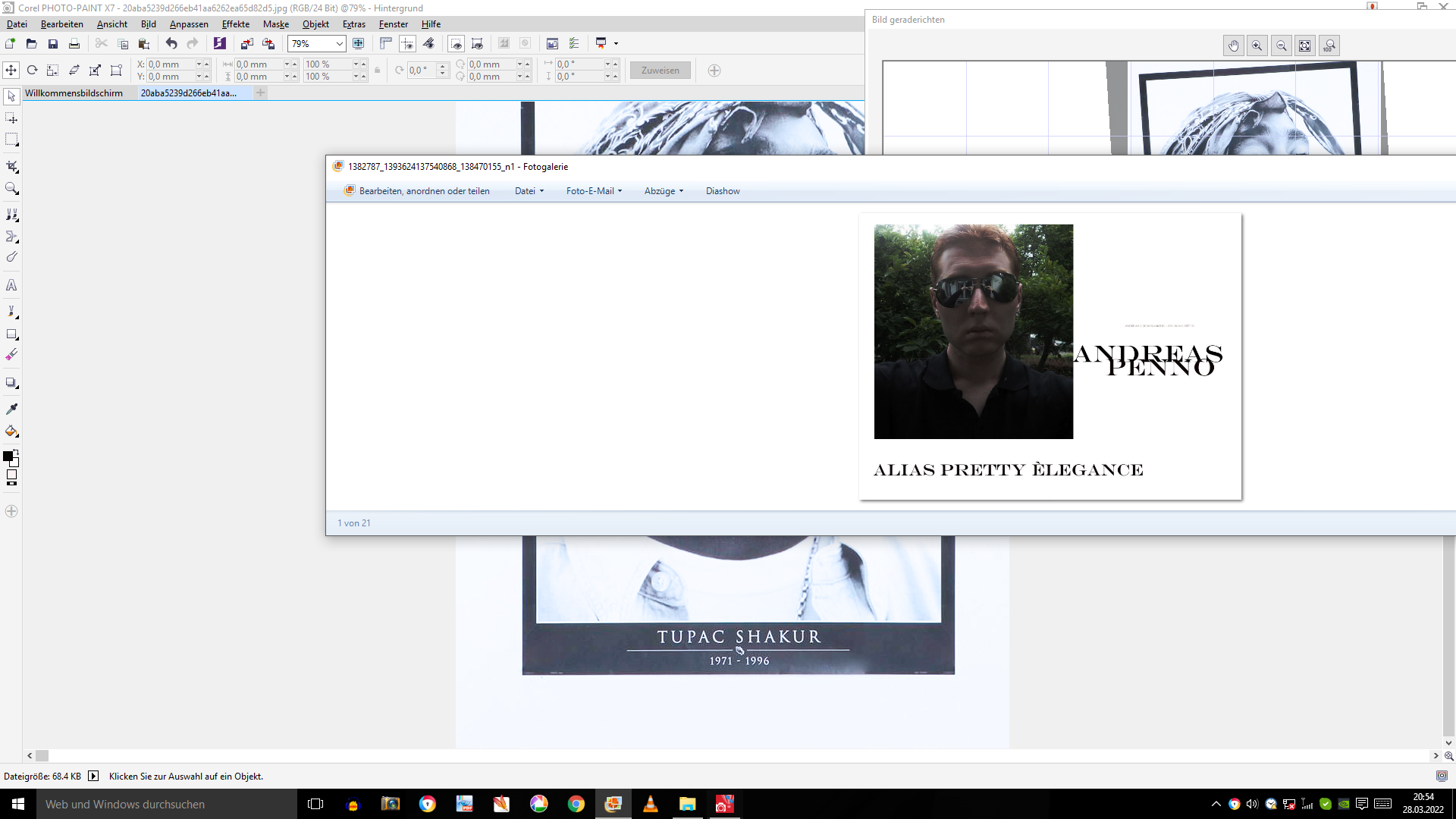Increase the rotation angle stepper
This screenshot has width=1456, height=819.
pos(442,67)
